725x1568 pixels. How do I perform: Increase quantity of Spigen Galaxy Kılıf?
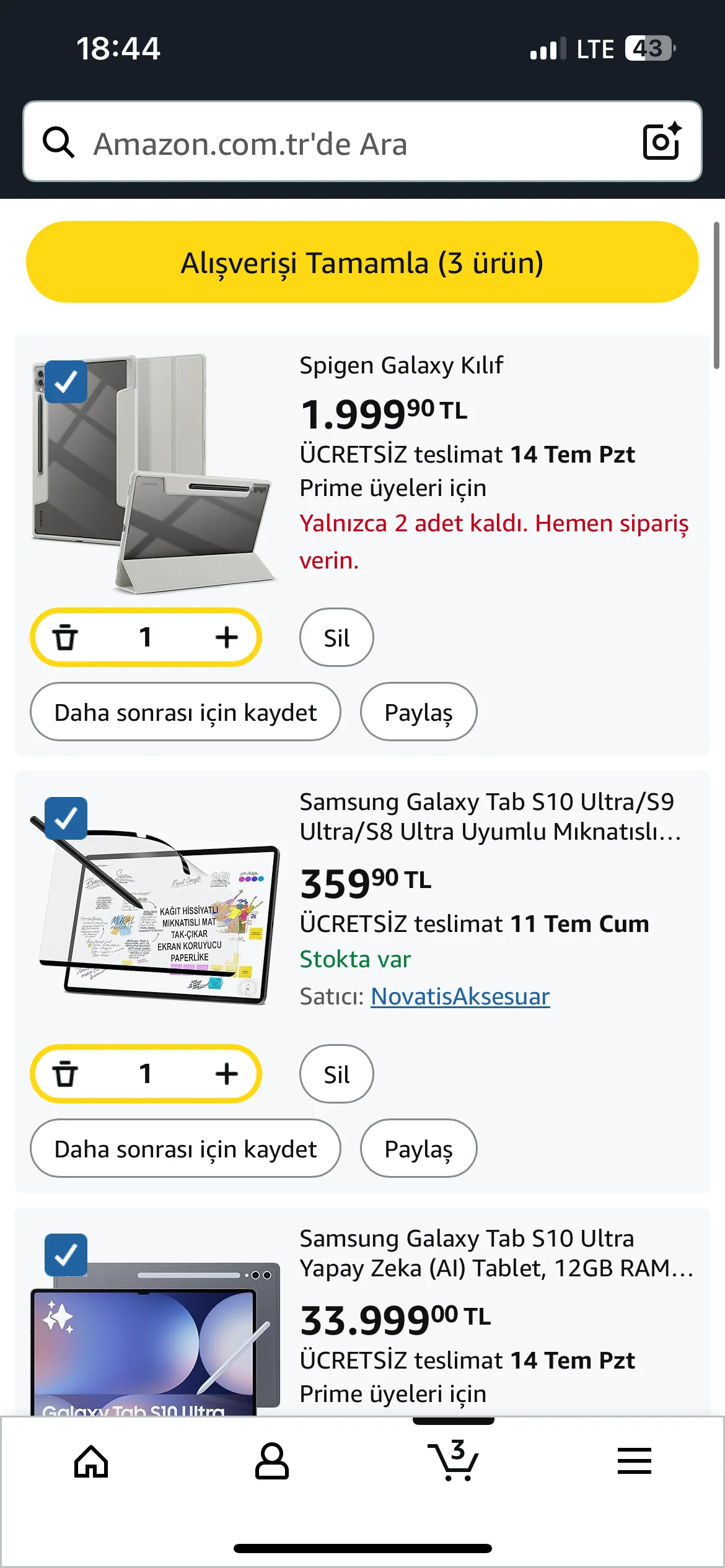pyautogui.click(x=227, y=637)
